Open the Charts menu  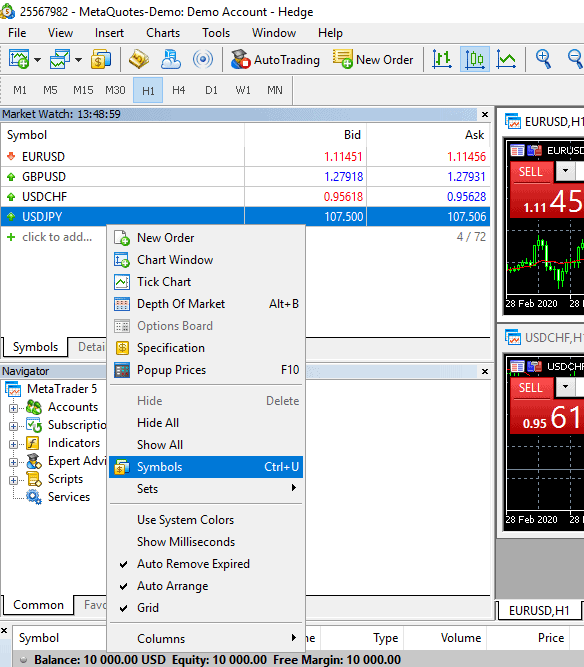pos(163,33)
